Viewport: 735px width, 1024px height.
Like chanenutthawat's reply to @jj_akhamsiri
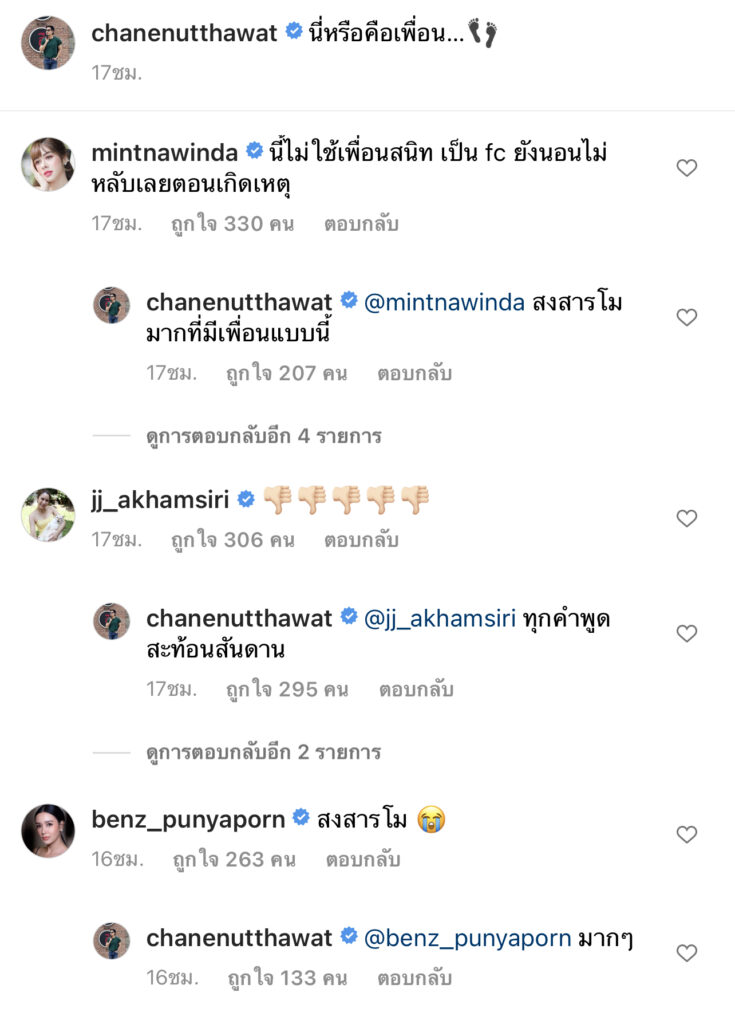point(686,633)
